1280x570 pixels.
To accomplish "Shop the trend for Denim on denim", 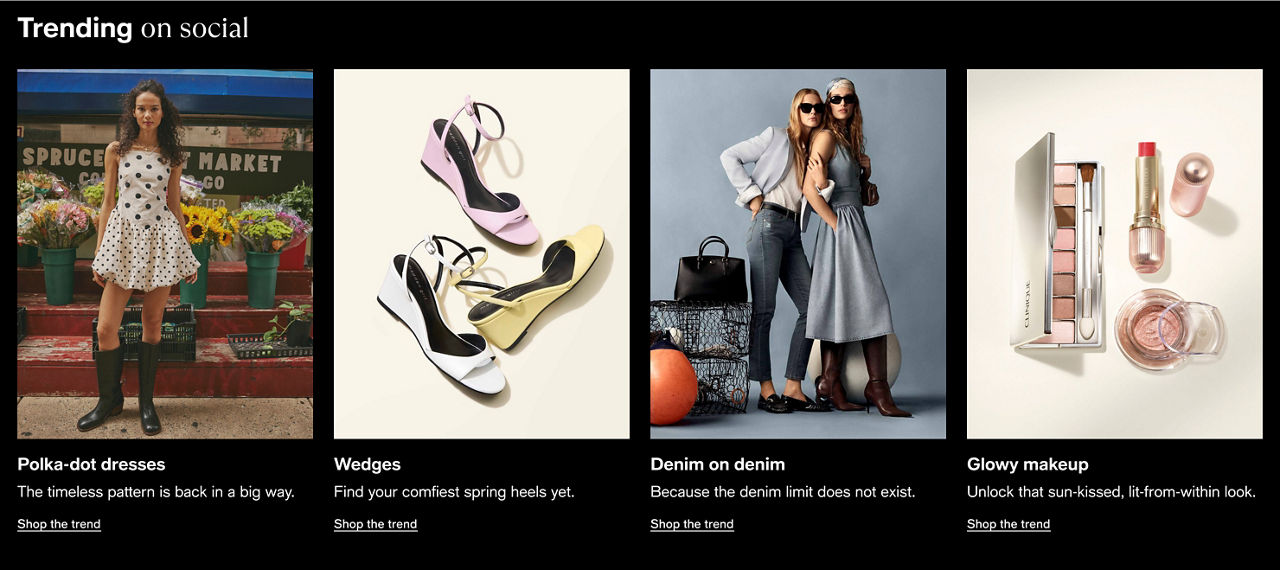I will point(692,524).
